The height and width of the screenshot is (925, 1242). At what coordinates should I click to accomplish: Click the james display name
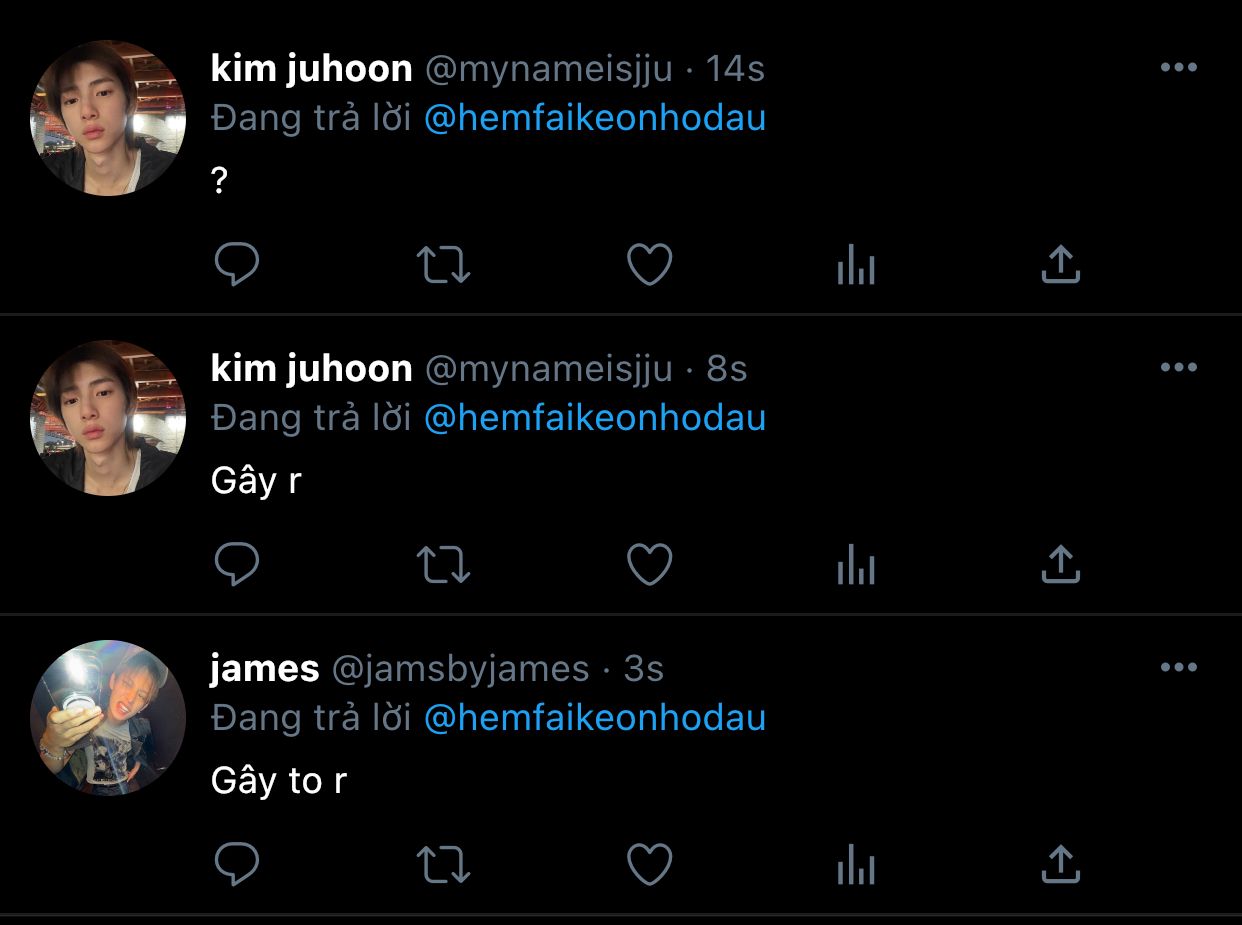pos(265,669)
